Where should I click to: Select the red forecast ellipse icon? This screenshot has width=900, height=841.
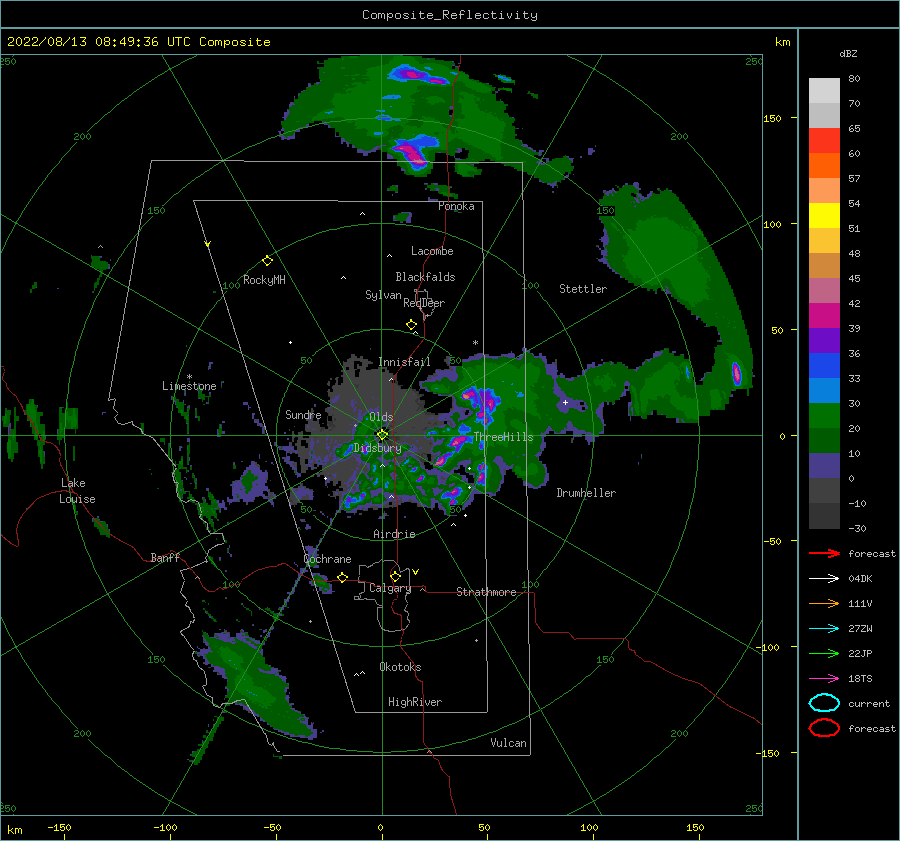pyautogui.click(x=824, y=728)
